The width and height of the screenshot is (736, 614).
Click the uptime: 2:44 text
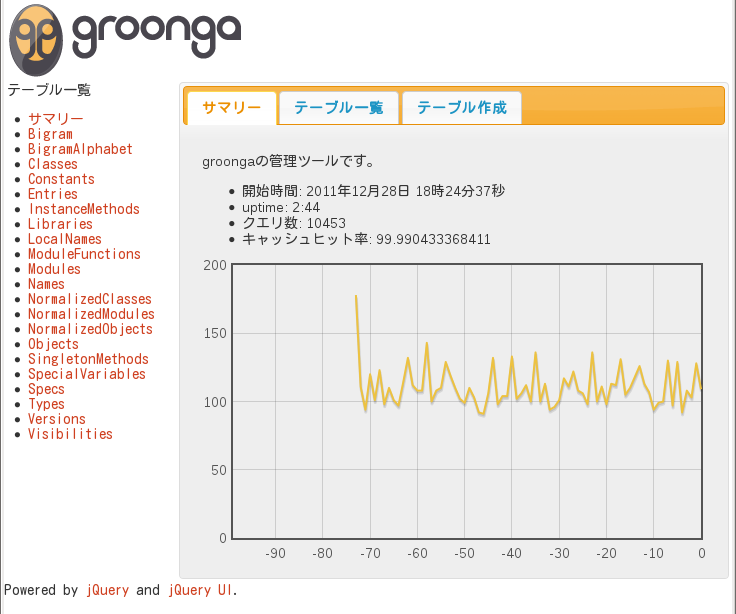tap(281, 207)
